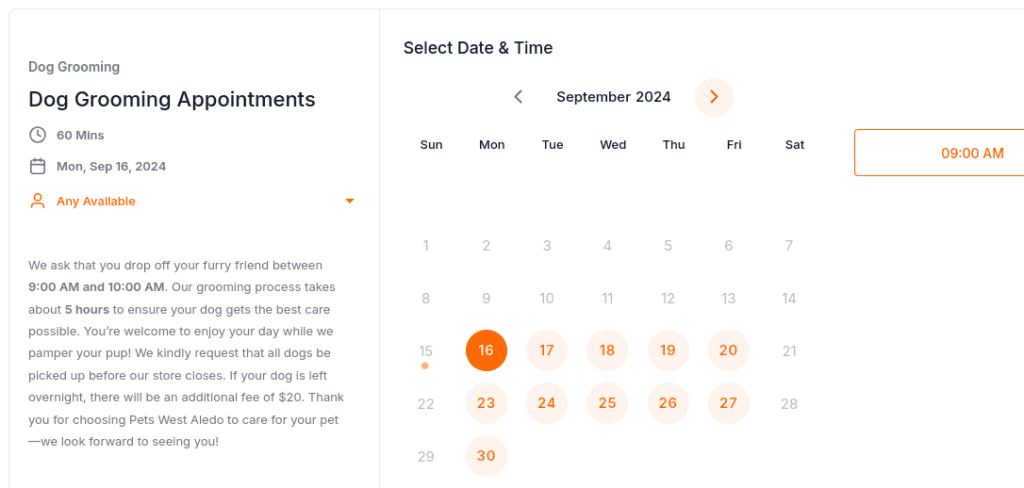Image resolution: width=1024 pixels, height=488 pixels.
Task: Open the Any Available staff selector
Action: pyautogui.click(x=192, y=201)
